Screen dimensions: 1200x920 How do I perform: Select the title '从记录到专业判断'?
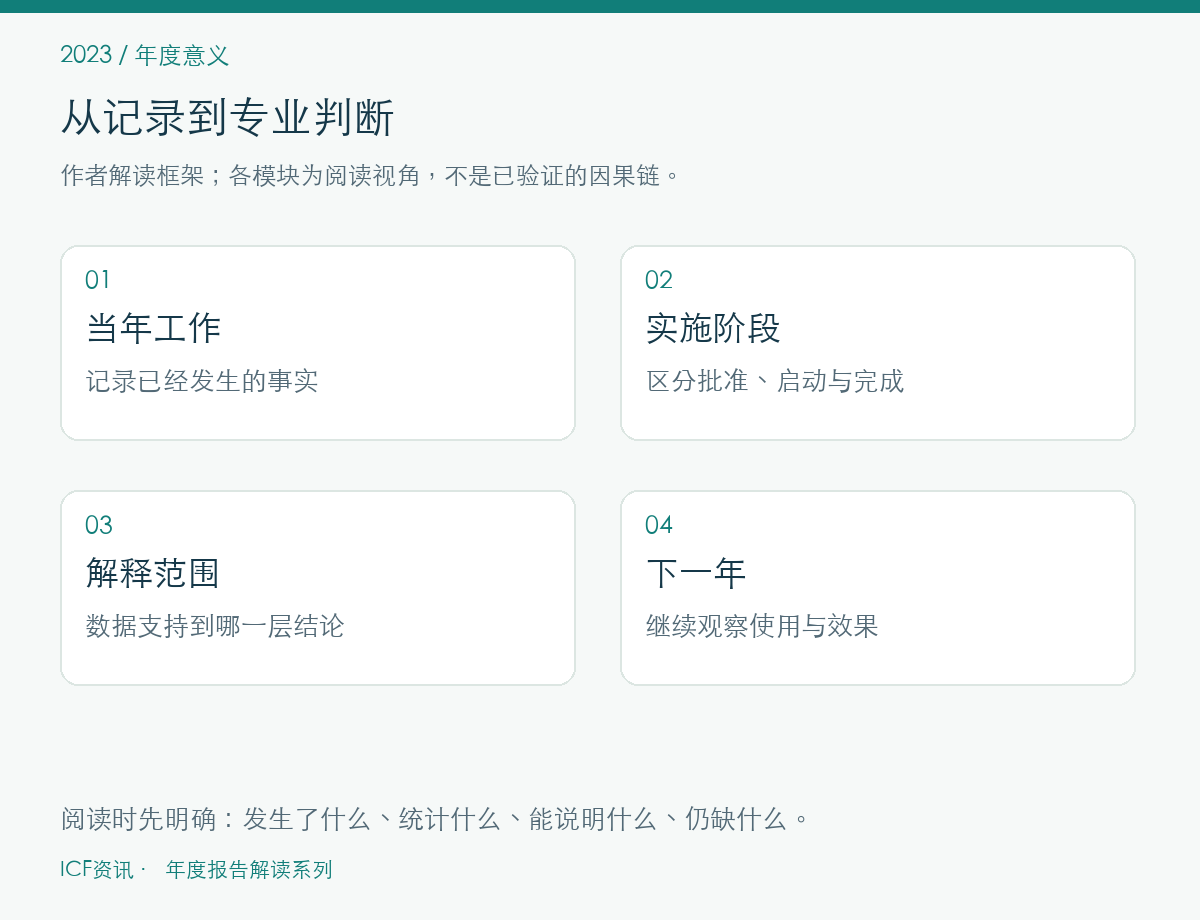click(x=228, y=118)
